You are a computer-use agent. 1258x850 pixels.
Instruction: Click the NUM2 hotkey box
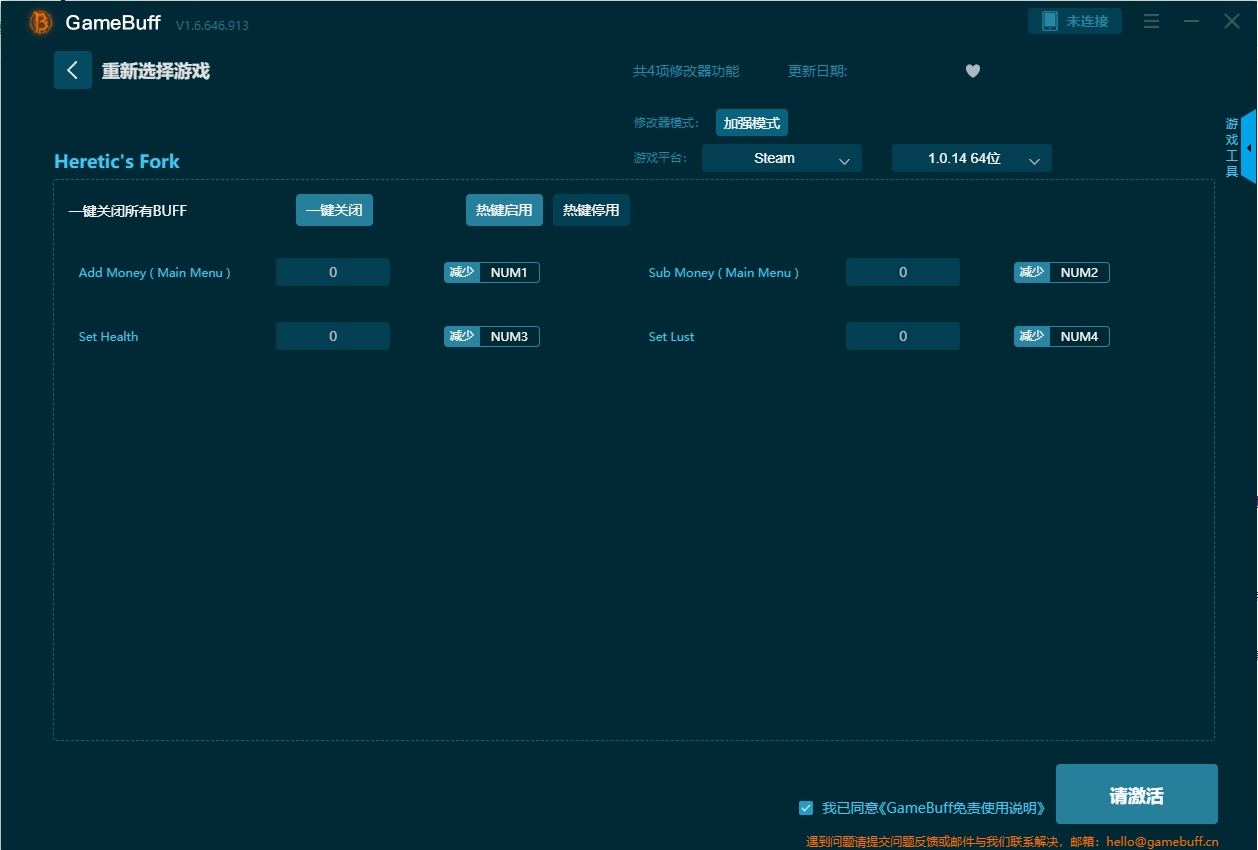1079,272
